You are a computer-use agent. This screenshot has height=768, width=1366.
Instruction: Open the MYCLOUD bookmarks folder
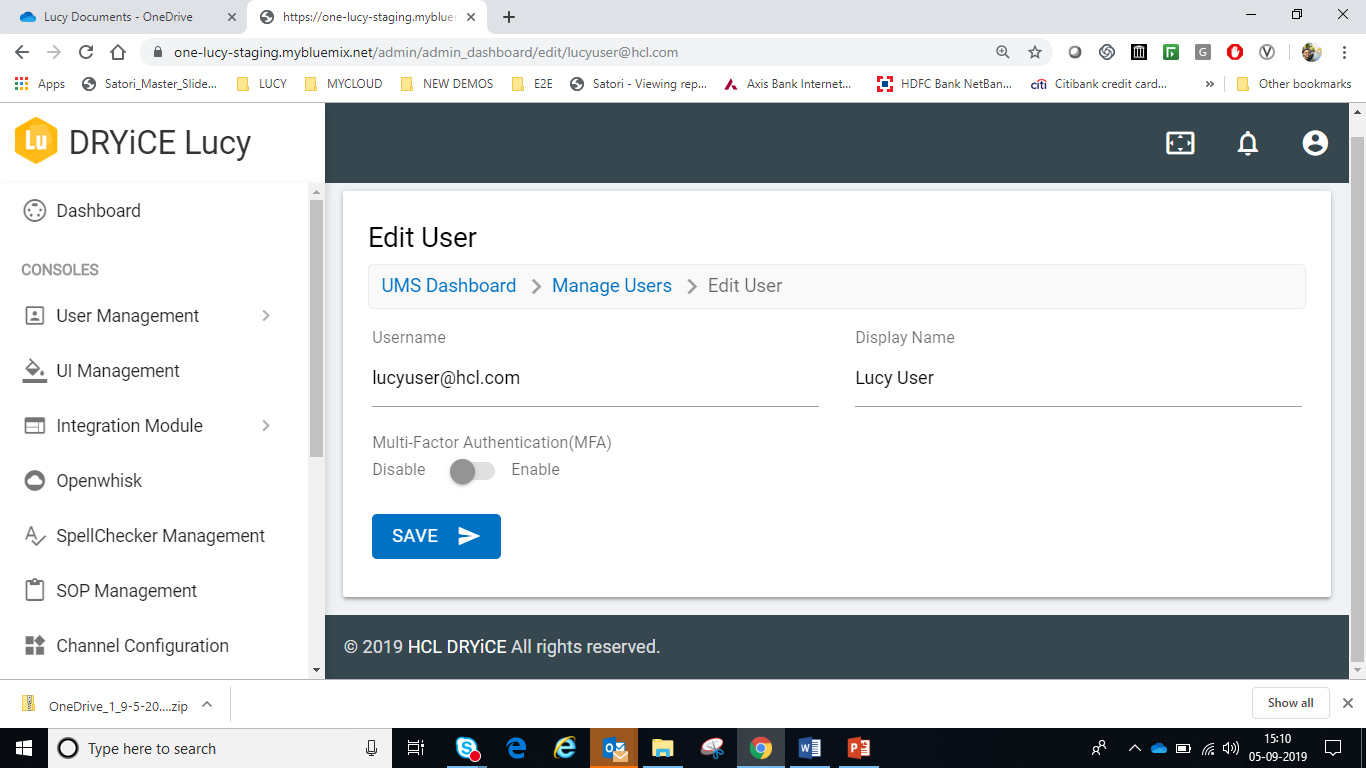[343, 84]
